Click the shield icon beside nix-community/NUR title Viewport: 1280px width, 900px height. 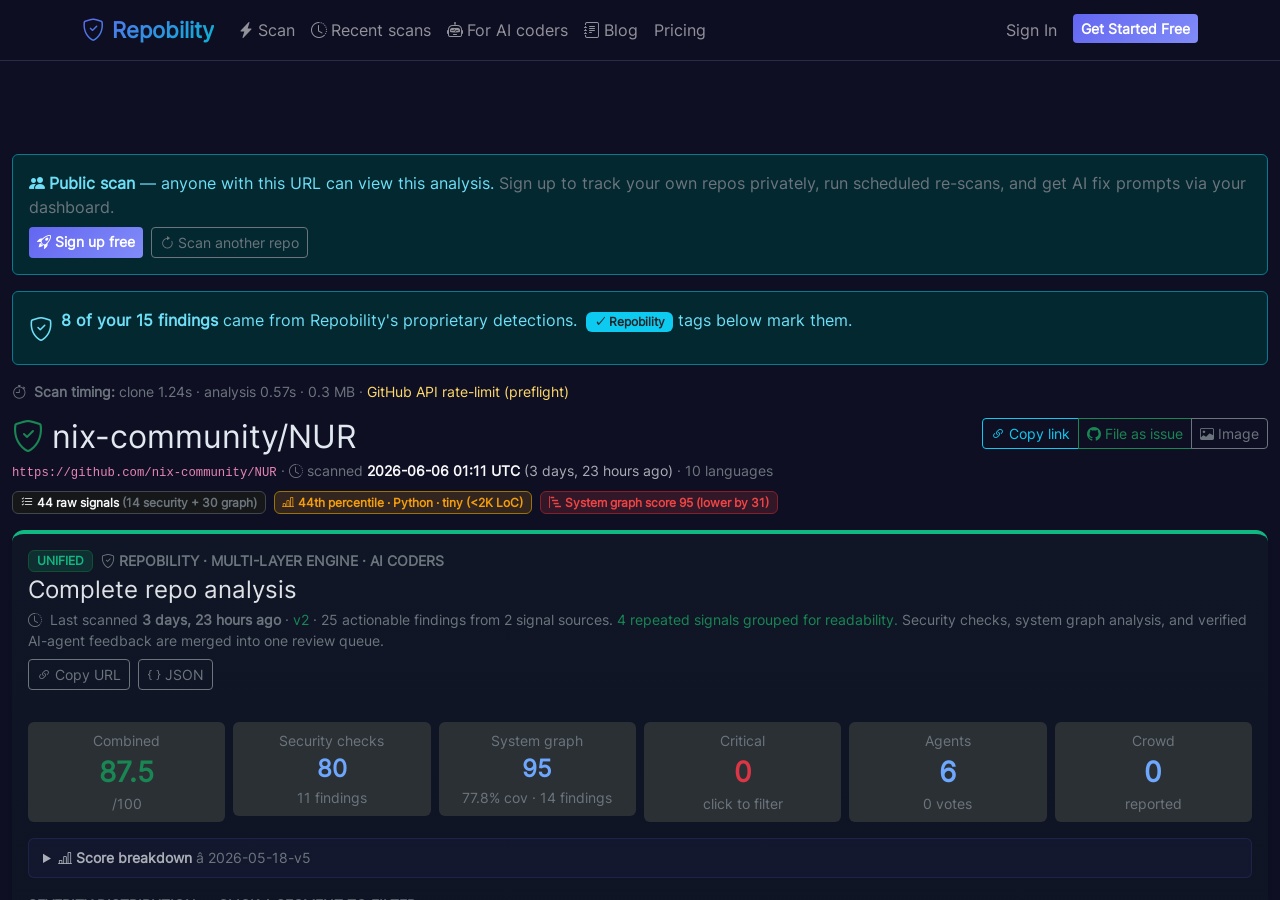[x=28, y=436]
